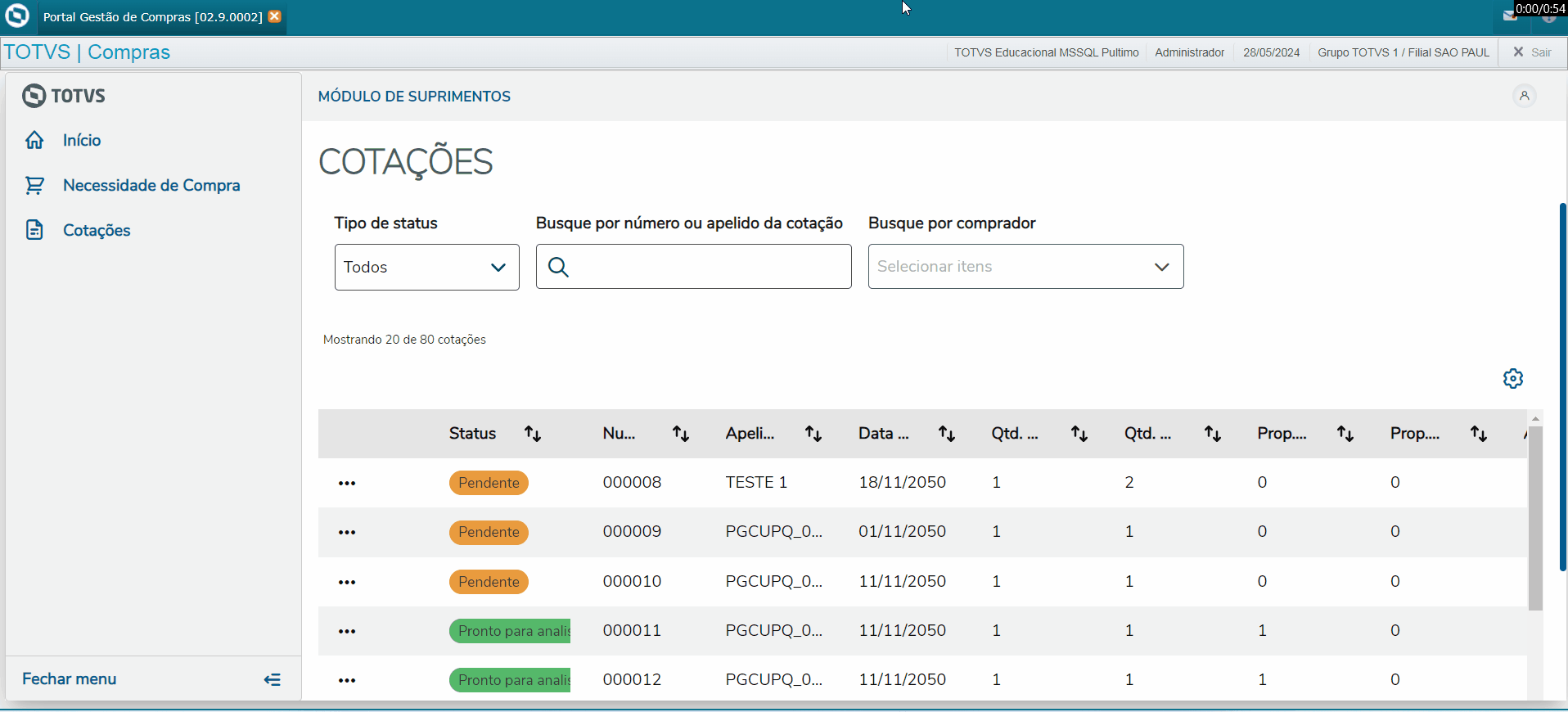Click the TOTVS Educacional MSSQL Pultimo label
The height and width of the screenshot is (712, 1568).
coord(1047,52)
